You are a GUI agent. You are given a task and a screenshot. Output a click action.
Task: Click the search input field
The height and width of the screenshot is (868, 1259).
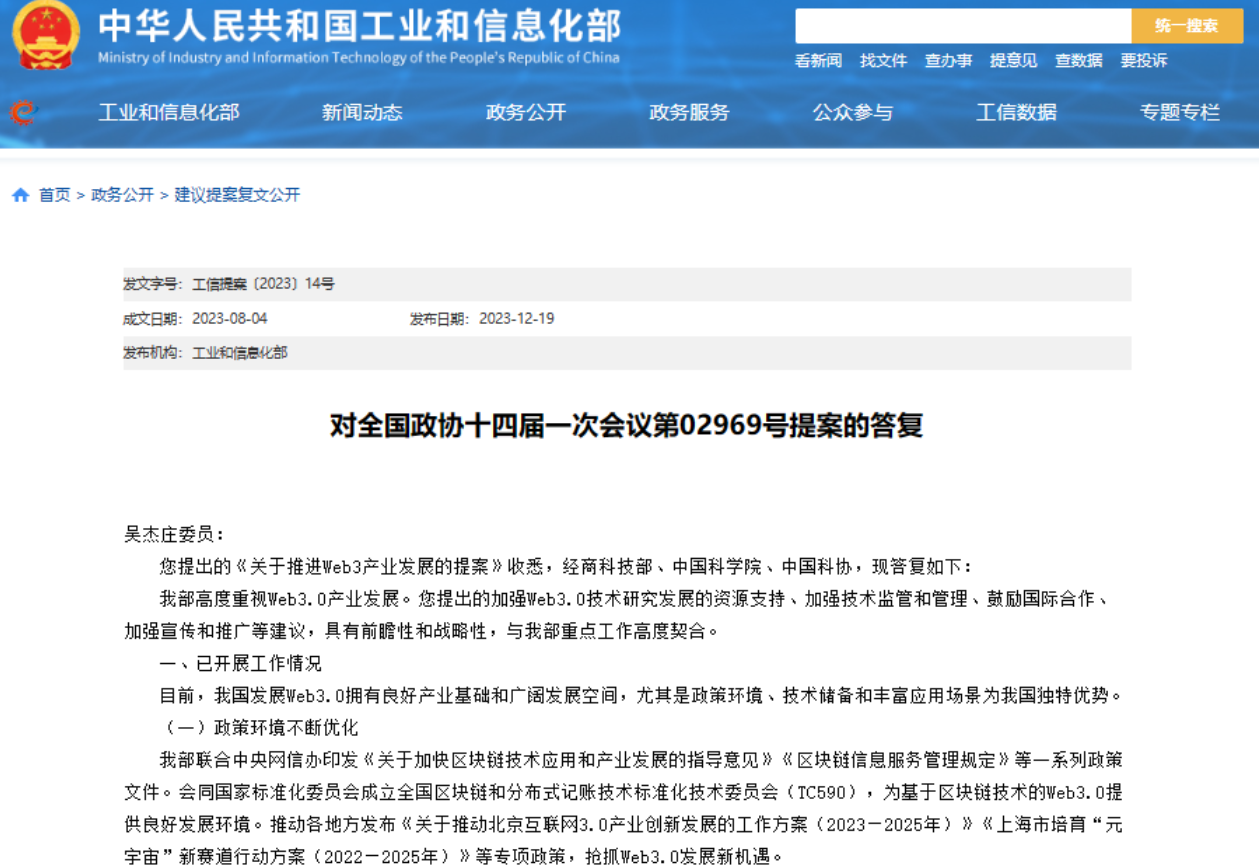point(963,26)
